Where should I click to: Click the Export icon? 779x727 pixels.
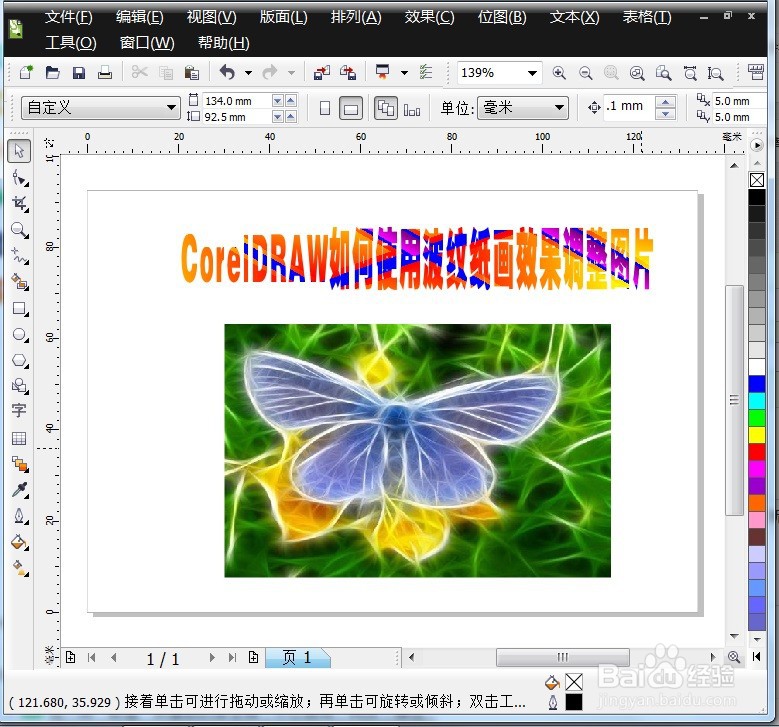348,73
